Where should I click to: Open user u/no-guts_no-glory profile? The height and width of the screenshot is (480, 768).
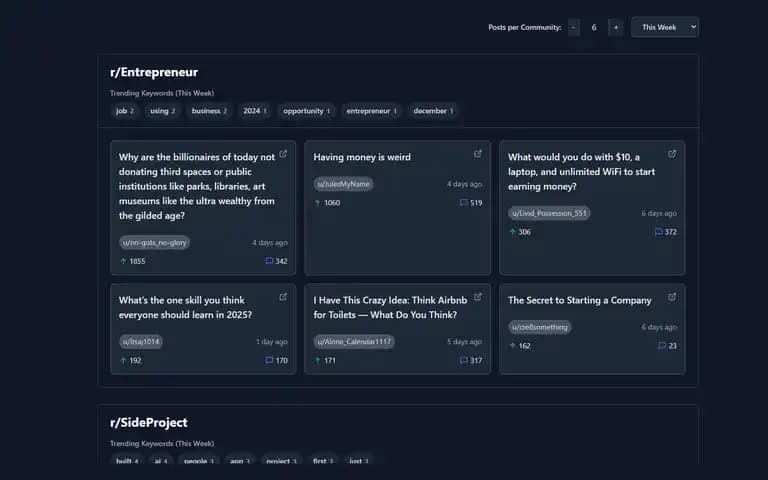(x=155, y=242)
